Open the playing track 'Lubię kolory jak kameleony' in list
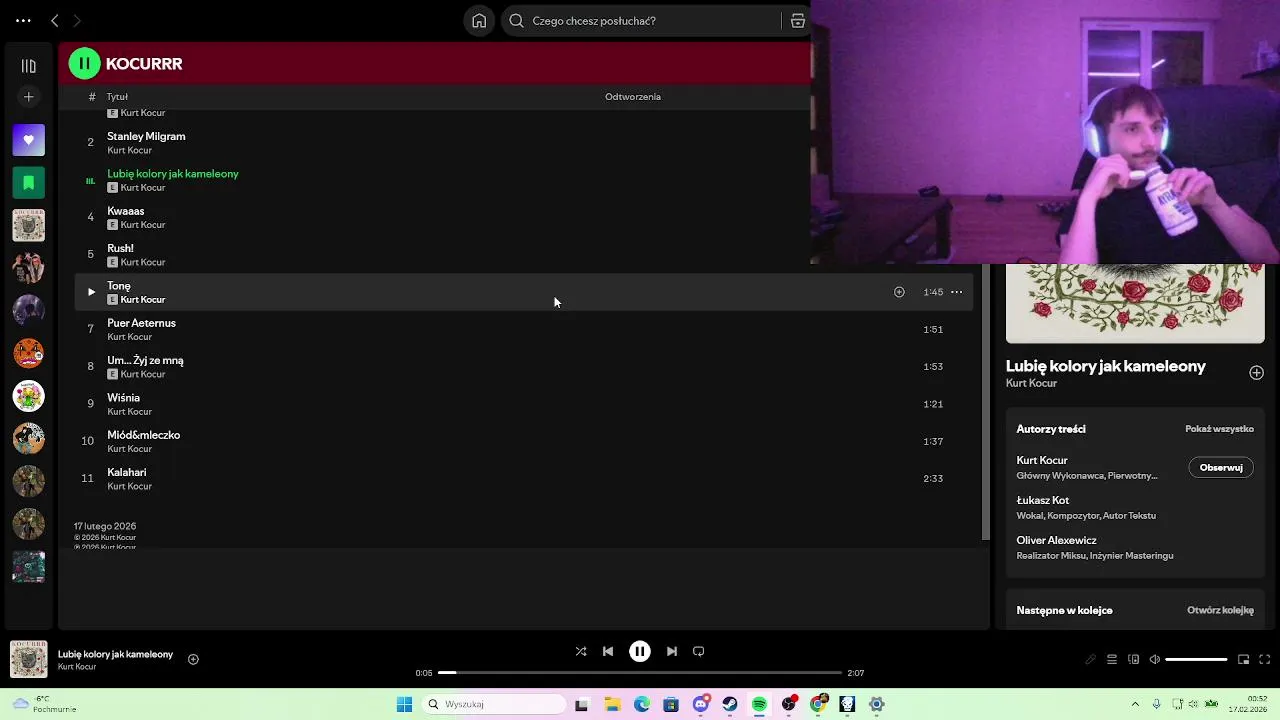Screen dimensions: 1280x720 [x=173, y=174]
